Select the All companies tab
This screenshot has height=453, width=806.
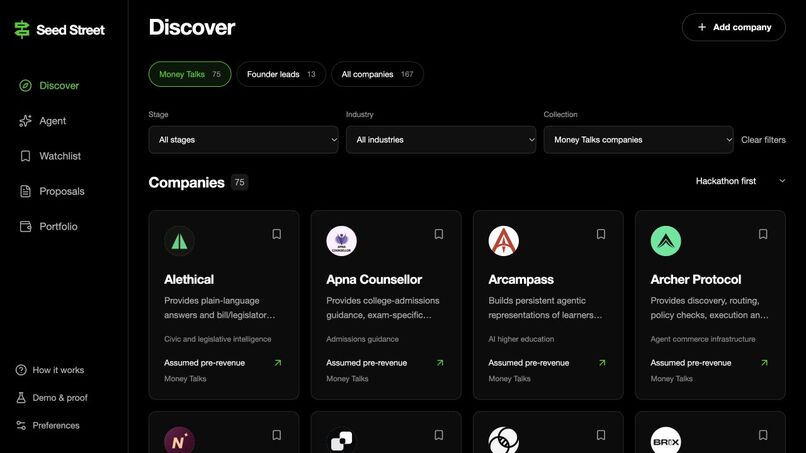(x=377, y=74)
